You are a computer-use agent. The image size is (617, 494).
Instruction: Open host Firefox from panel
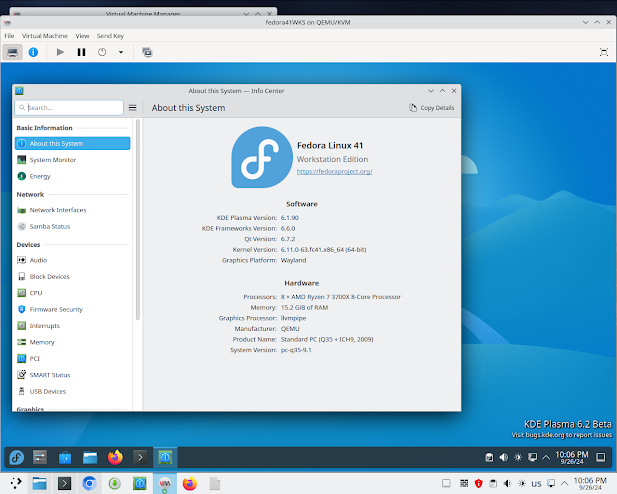[x=190, y=483]
